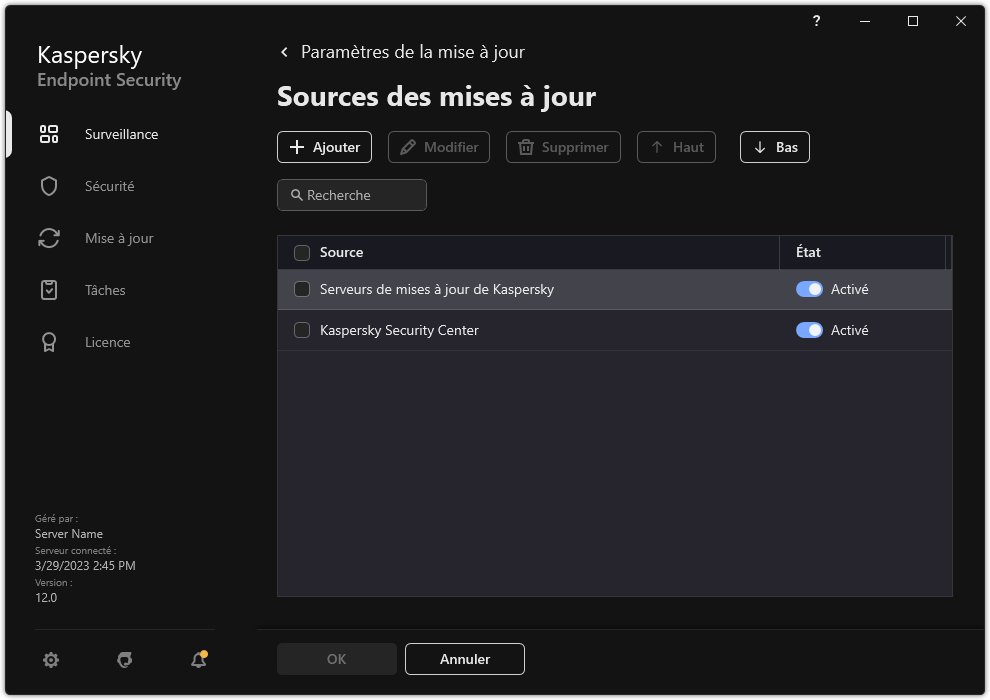Image resolution: width=990 pixels, height=700 pixels.
Task: Go back via the Paramètres chevron
Action: point(283,52)
